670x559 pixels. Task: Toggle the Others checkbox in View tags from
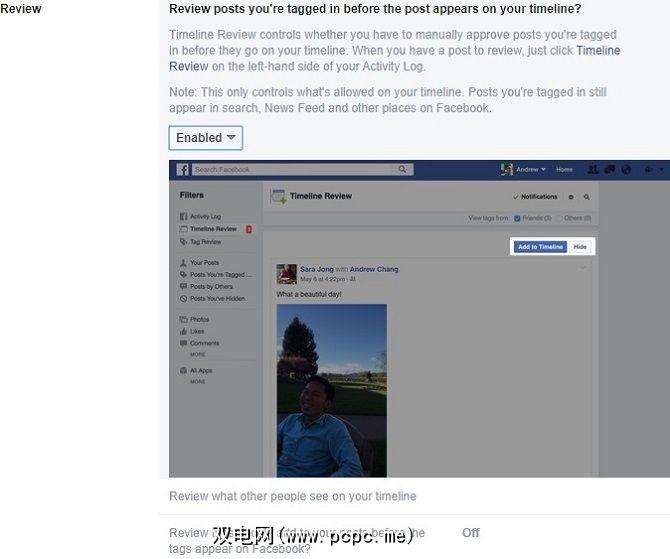tap(559, 218)
